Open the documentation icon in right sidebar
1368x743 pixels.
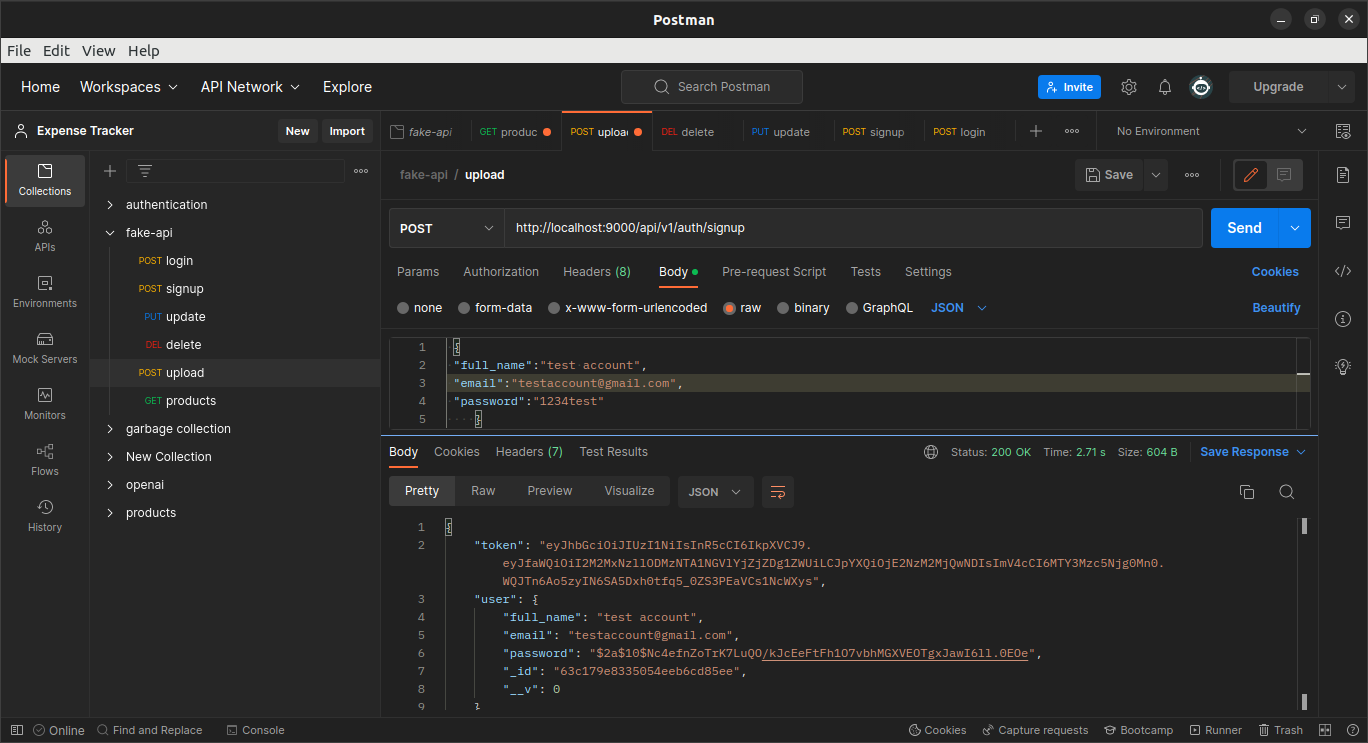[1343, 175]
